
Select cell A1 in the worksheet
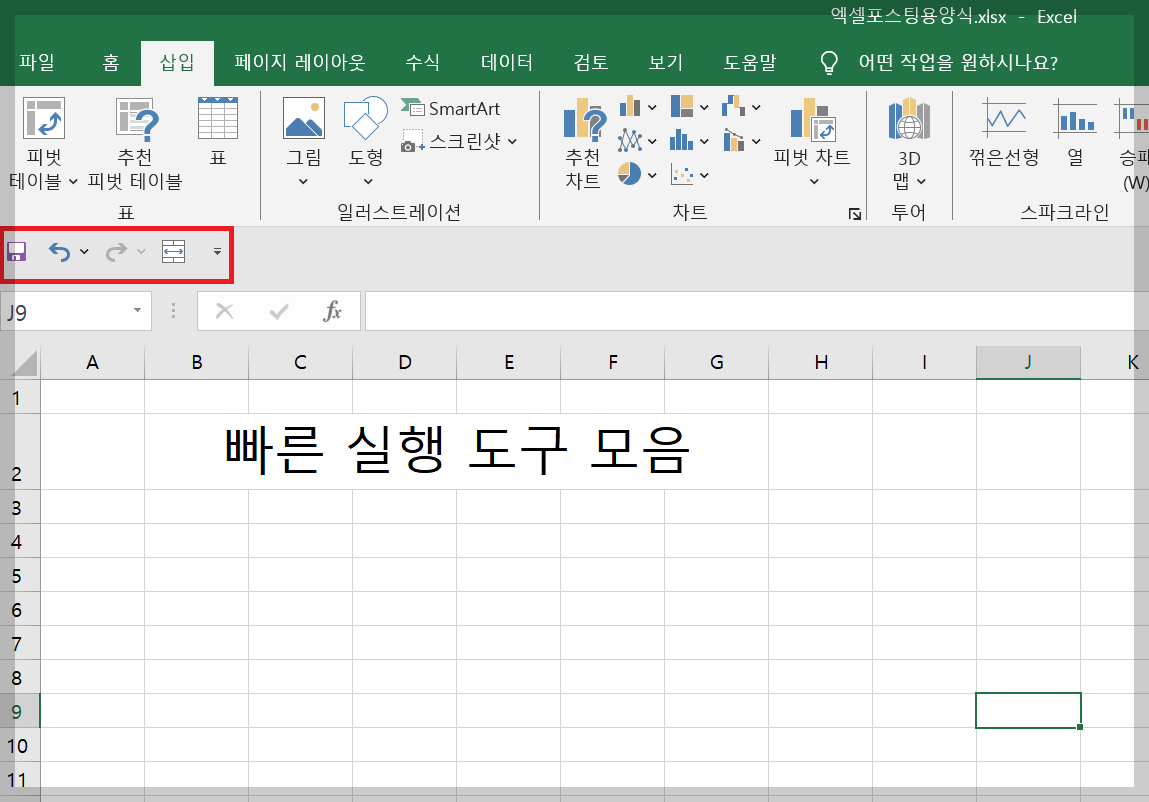(92, 397)
